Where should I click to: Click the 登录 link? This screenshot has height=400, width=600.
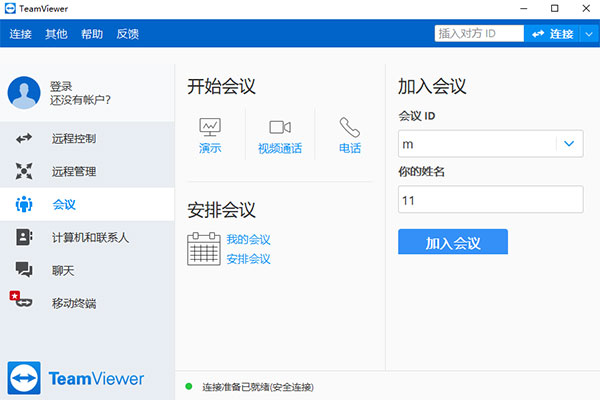coord(61,86)
